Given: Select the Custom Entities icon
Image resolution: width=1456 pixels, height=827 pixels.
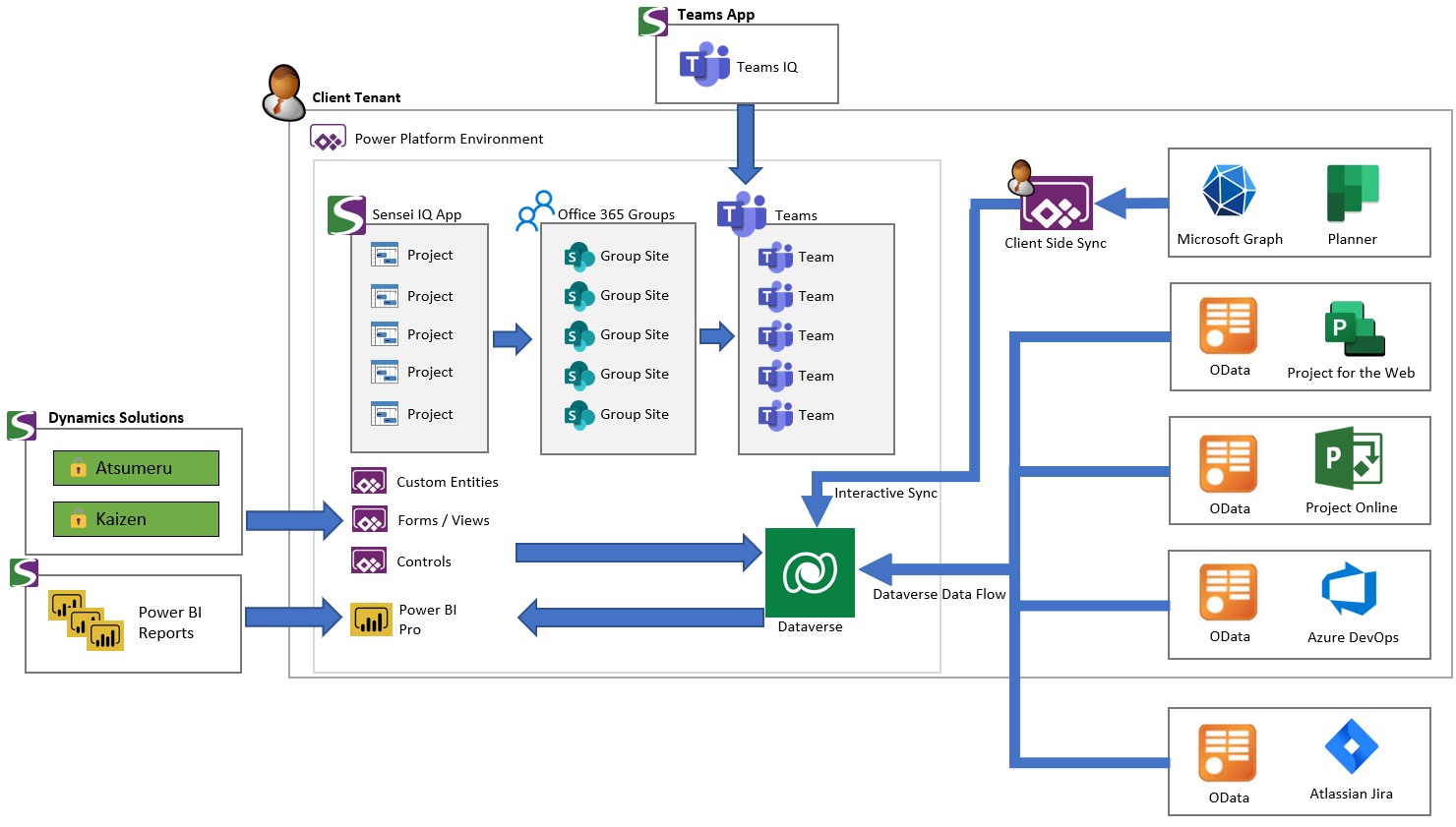Looking at the screenshot, I should [368, 481].
